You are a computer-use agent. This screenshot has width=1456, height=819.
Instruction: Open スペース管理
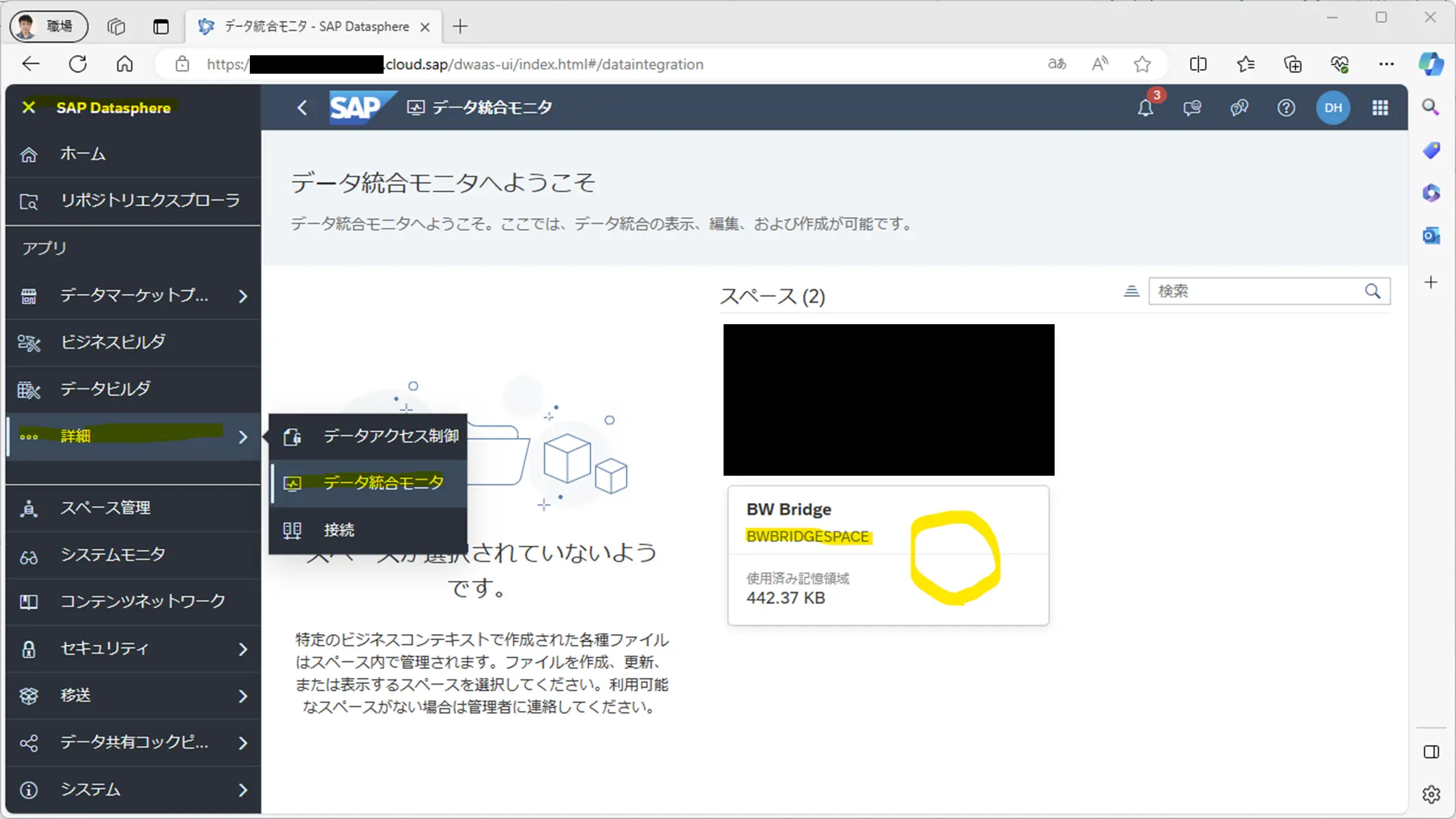pyautogui.click(x=133, y=508)
